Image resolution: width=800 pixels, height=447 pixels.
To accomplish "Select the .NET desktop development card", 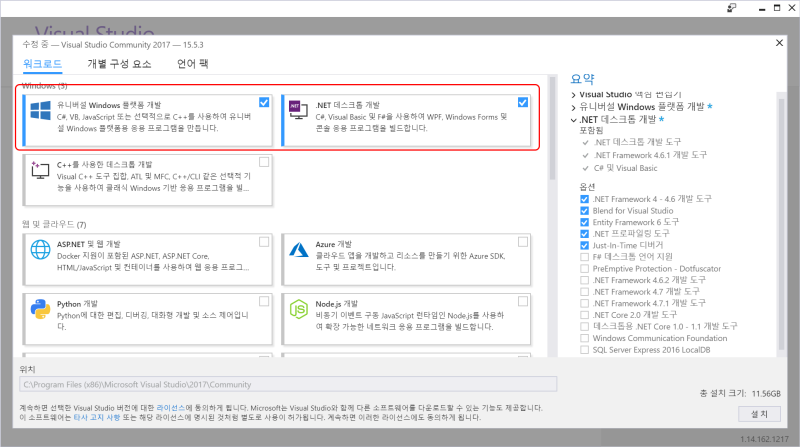I will 406,120.
